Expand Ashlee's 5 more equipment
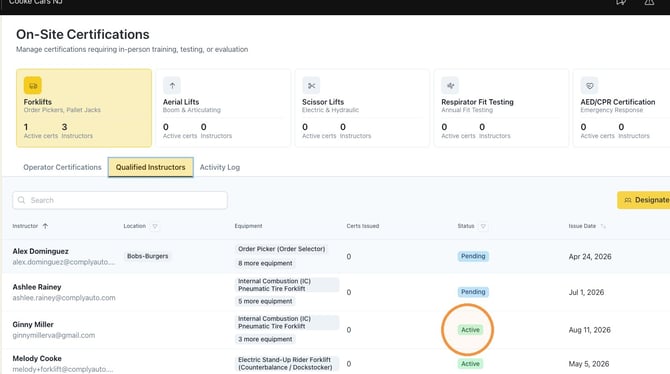 pos(265,301)
